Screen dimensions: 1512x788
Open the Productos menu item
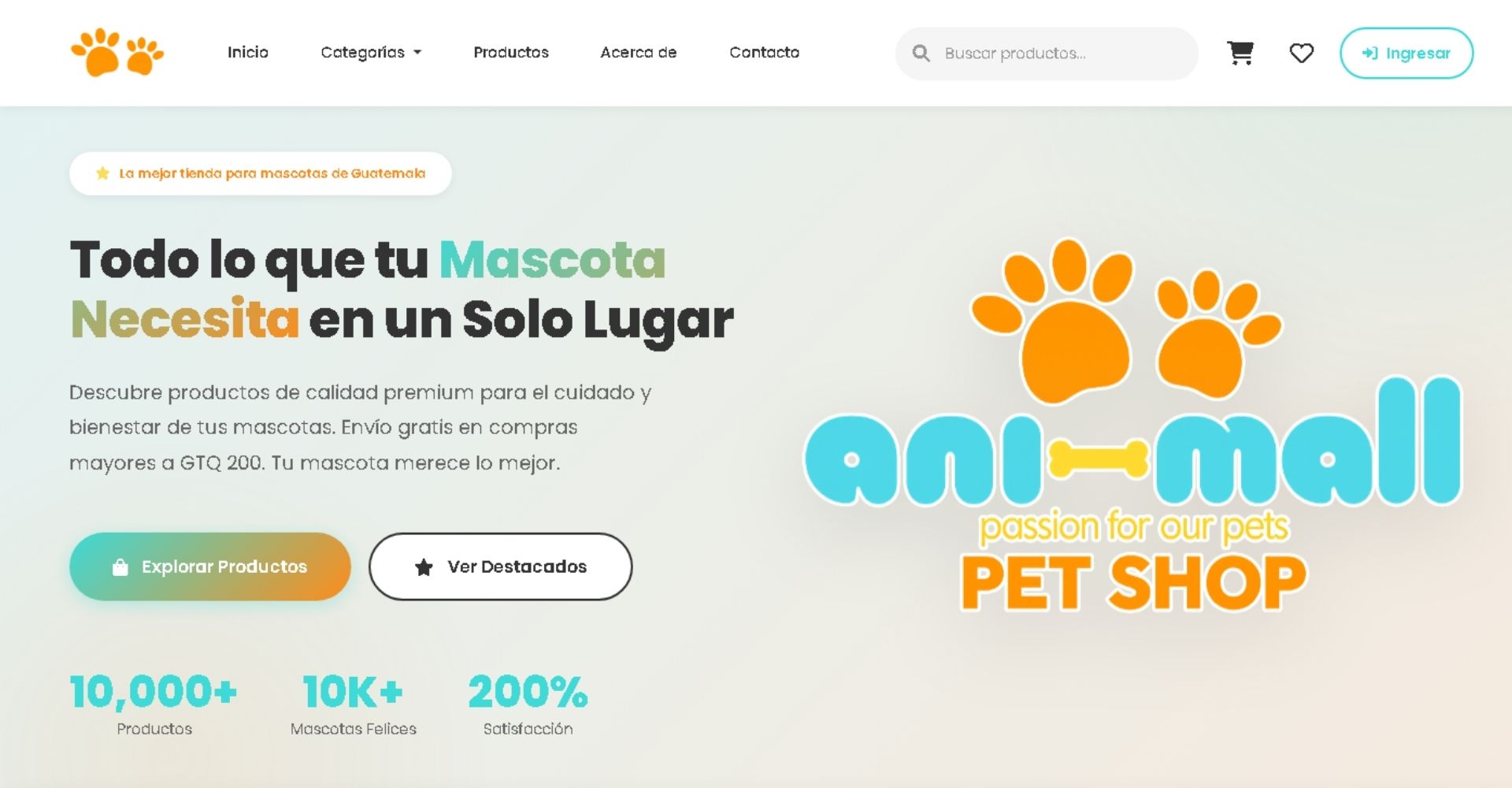pos(511,52)
